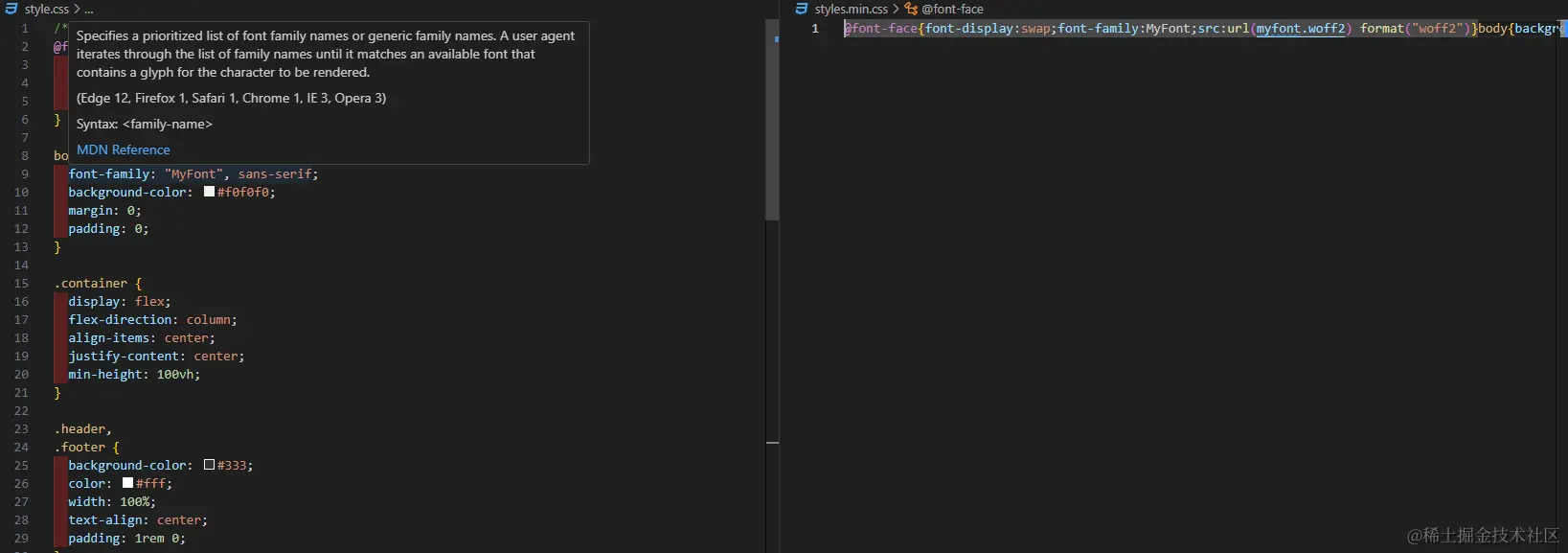
Task: Click the #333 color swatch
Action: pos(209,465)
